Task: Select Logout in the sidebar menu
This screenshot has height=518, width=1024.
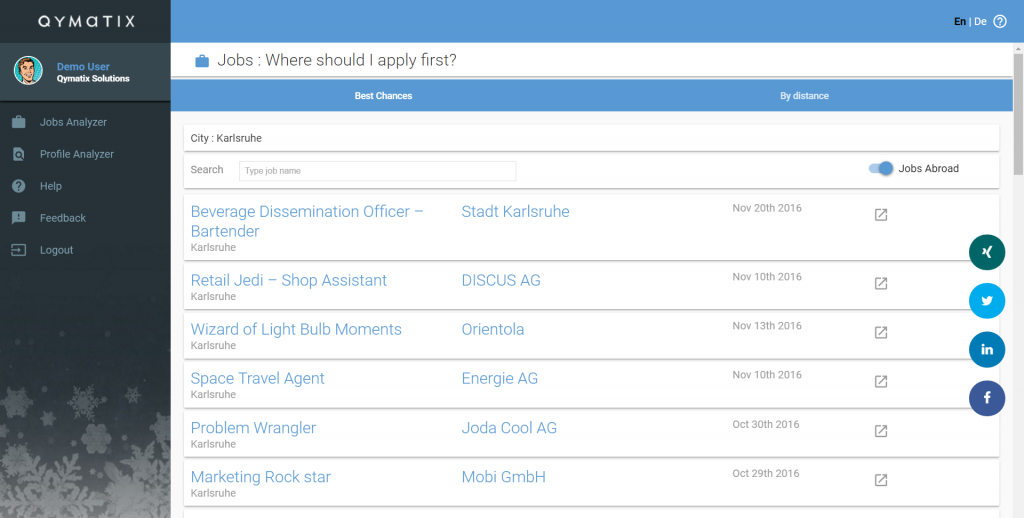Action: click(x=56, y=250)
